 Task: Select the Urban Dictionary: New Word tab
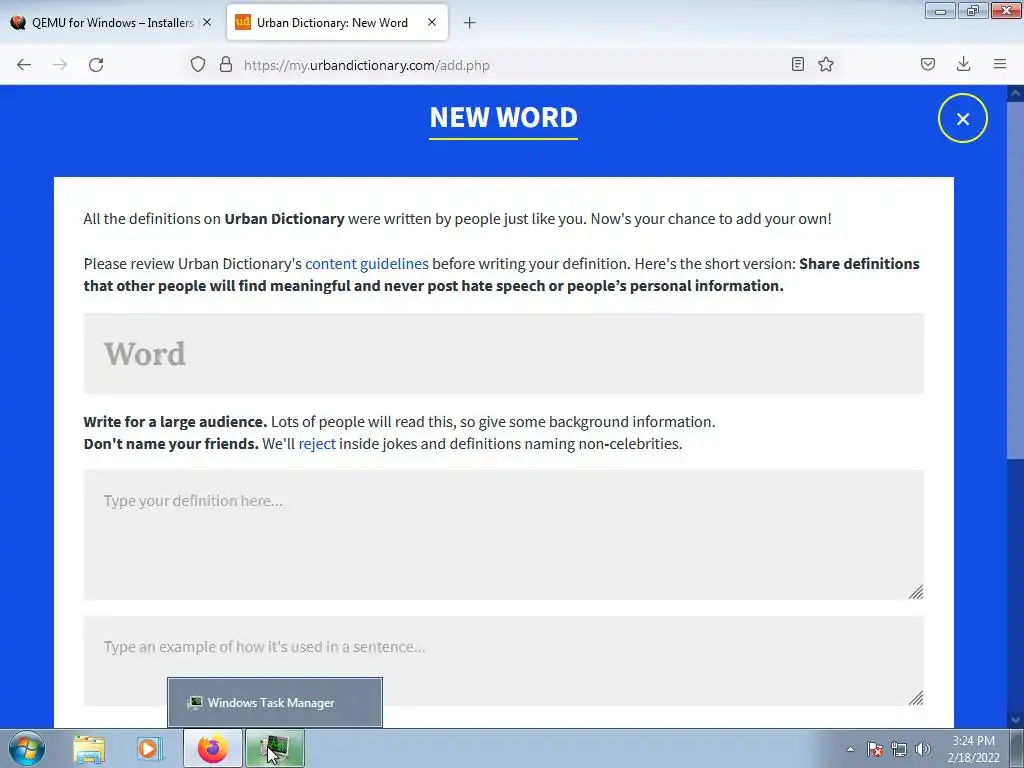pos(338,22)
